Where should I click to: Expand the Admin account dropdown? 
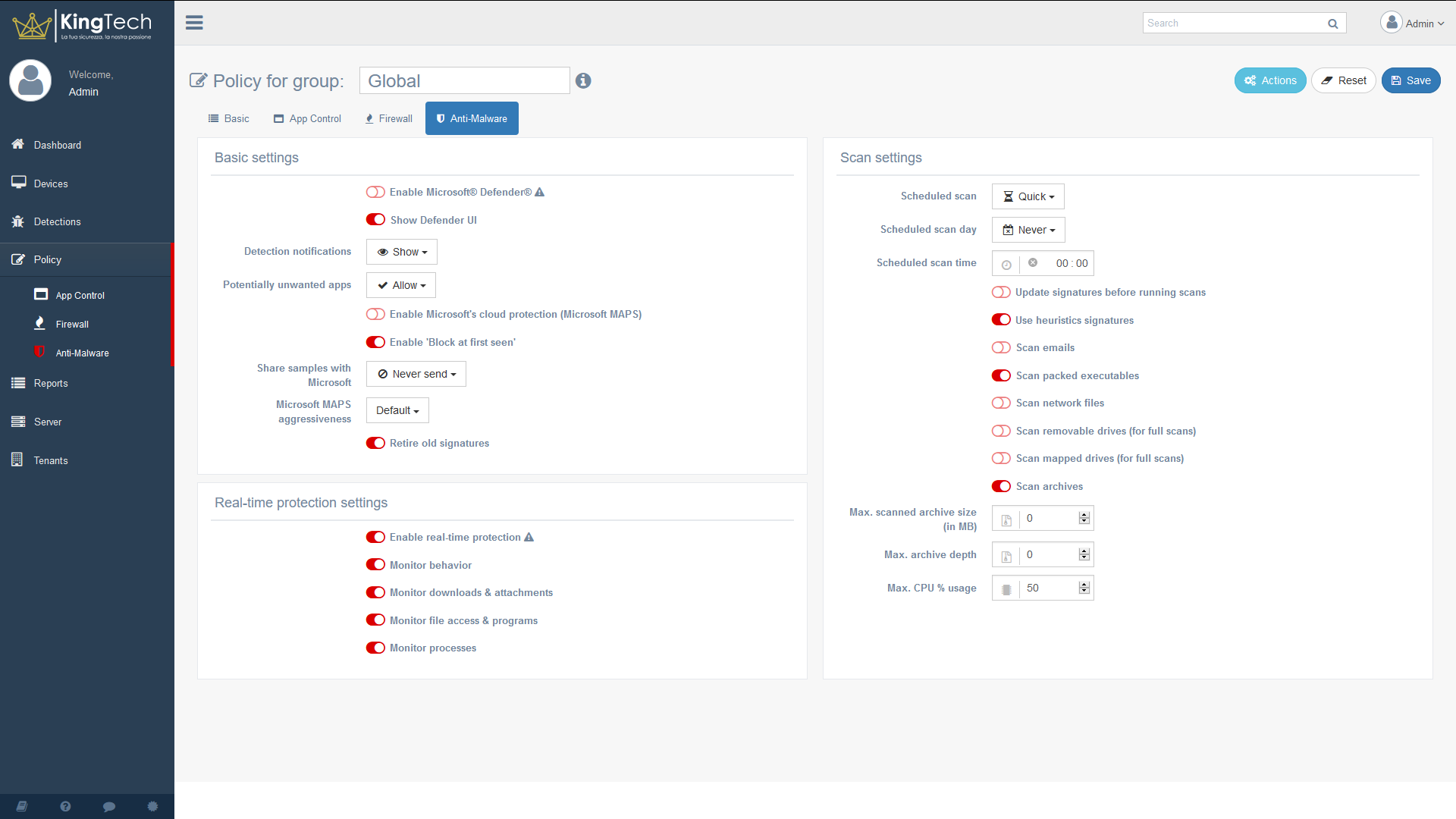pos(1425,24)
